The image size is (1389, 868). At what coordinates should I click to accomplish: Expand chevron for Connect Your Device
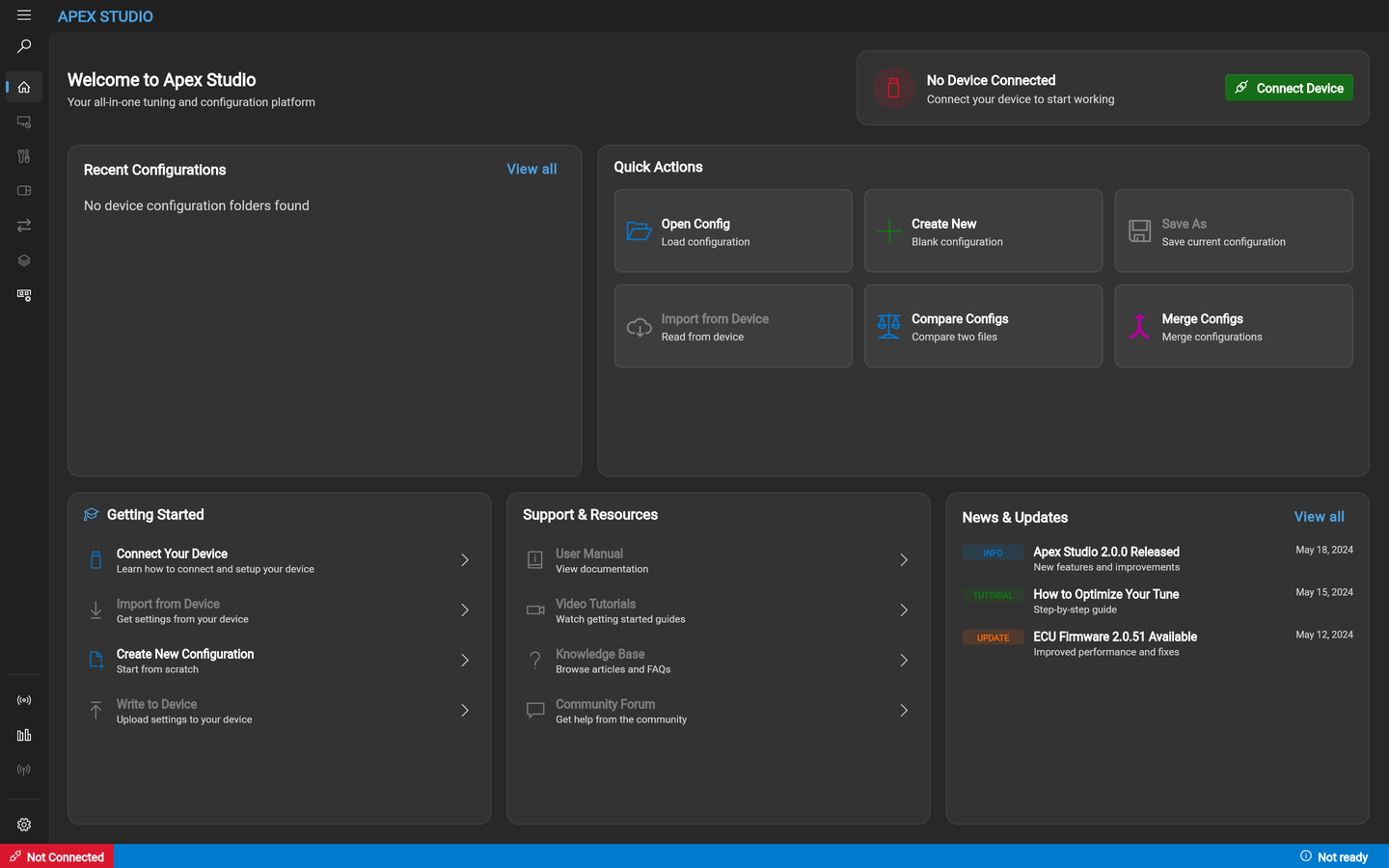point(465,560)
